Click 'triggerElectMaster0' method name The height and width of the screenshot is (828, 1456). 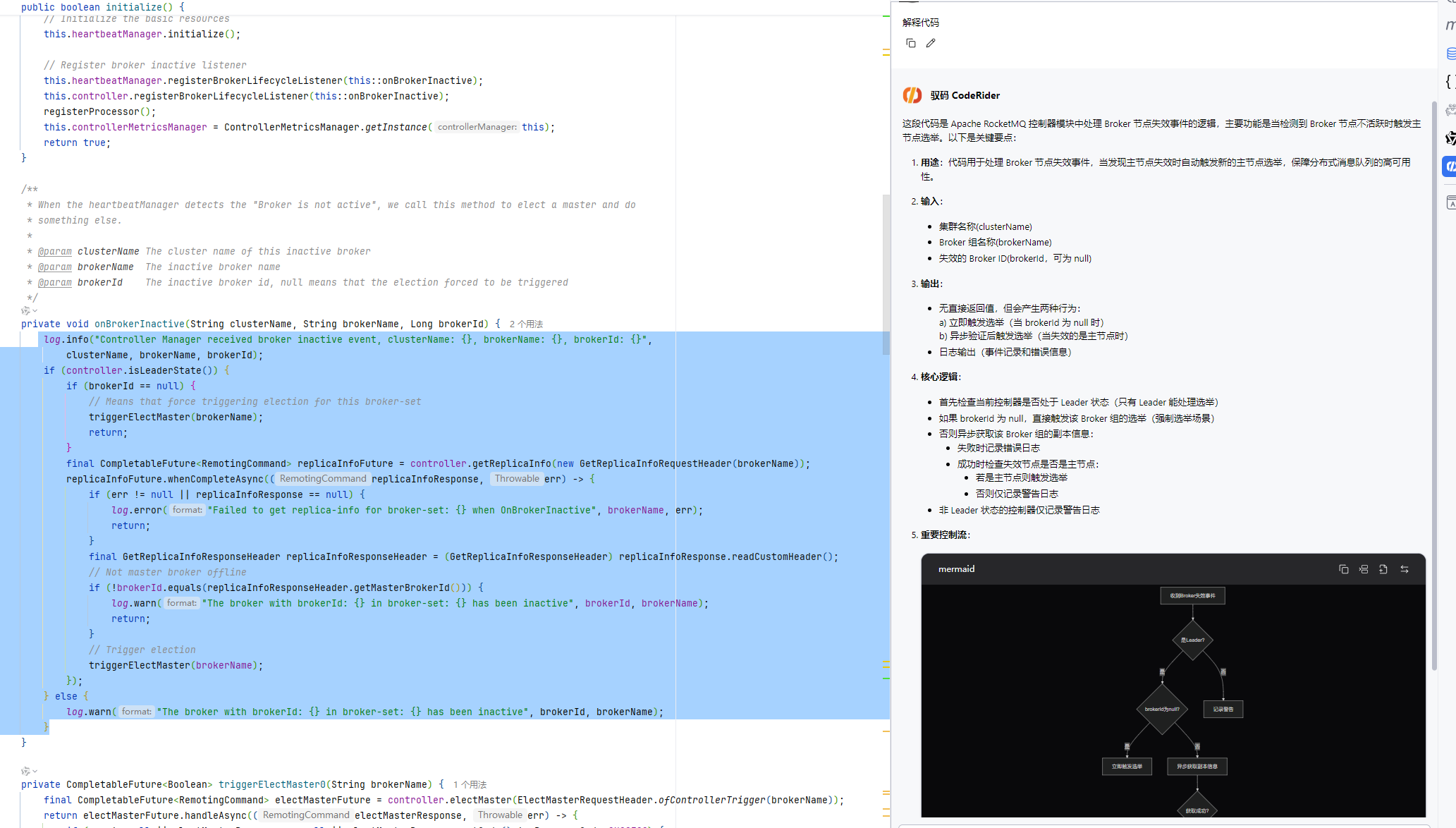point(272,785)
